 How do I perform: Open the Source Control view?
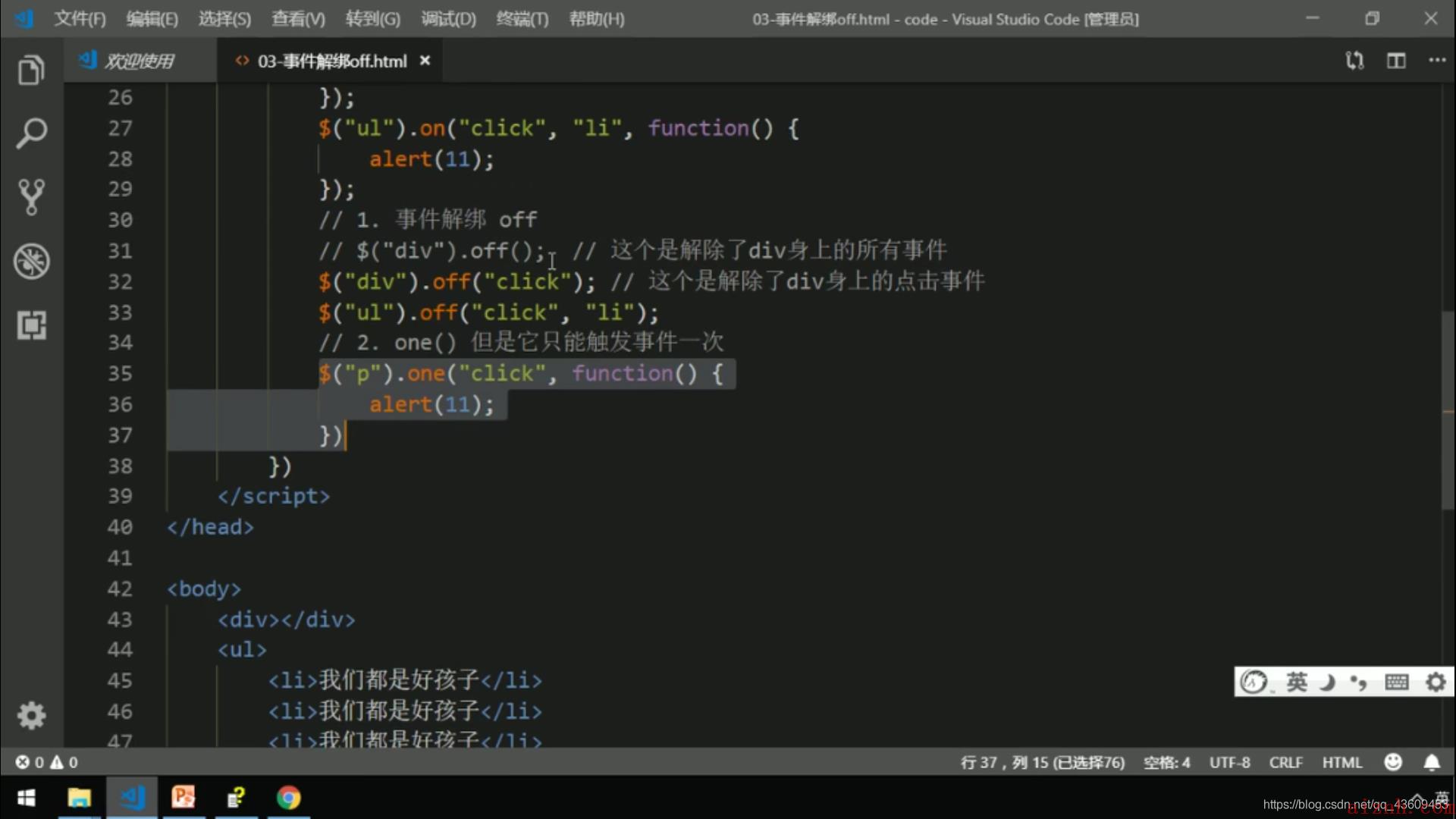(x=31, y=197)
